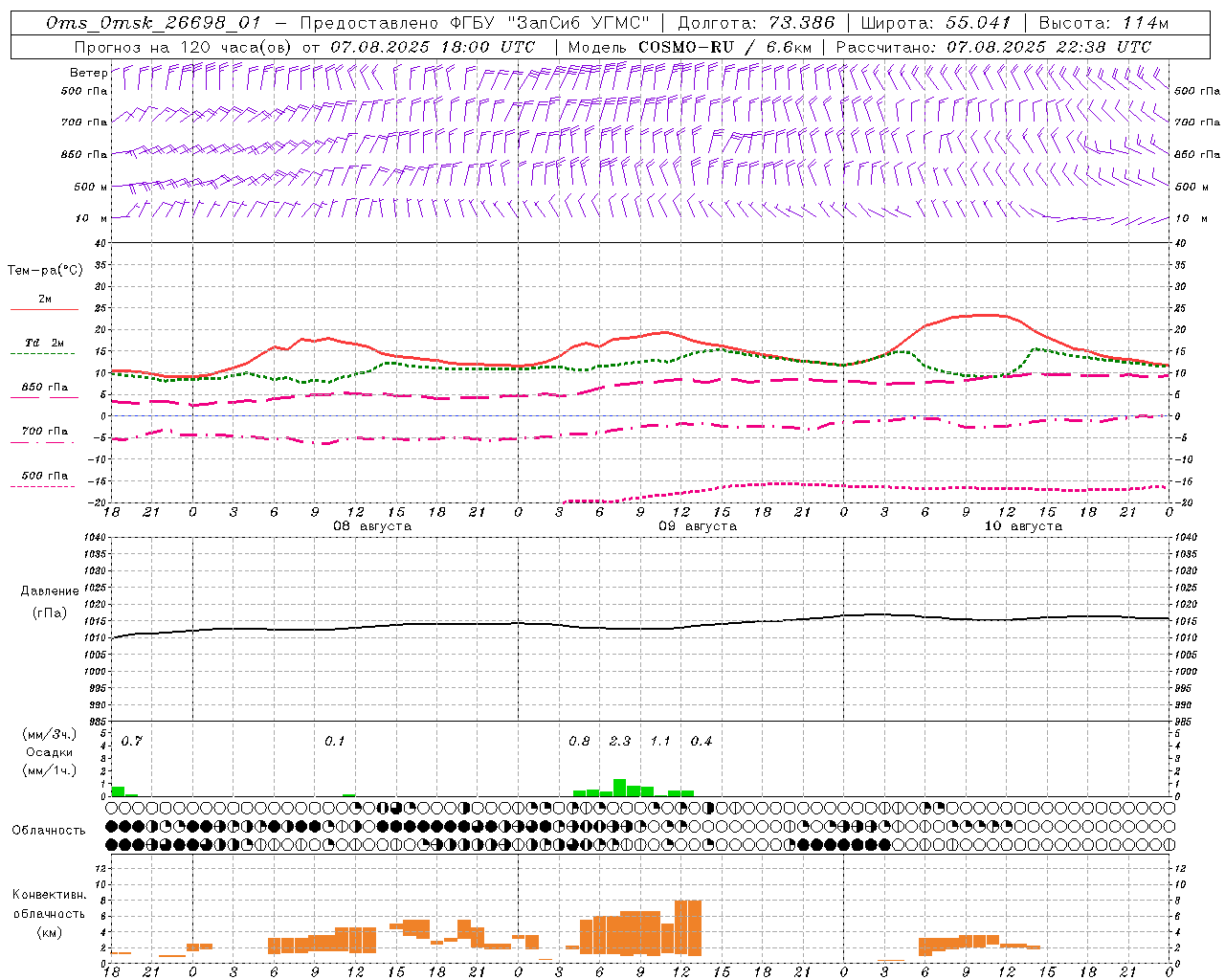1225x980 pixels.
Task: Click the 1.1 precipitation total
Action: click(660, 741)
